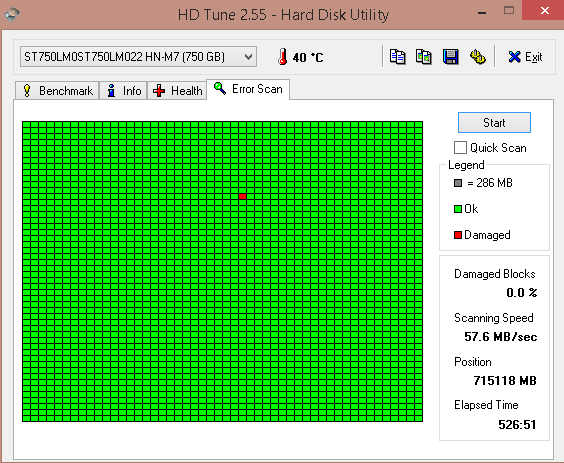The height and width of the screenshot is (463, 564).
Task: Click the HD Tune app icon in title bar
Action: point(12,14)
